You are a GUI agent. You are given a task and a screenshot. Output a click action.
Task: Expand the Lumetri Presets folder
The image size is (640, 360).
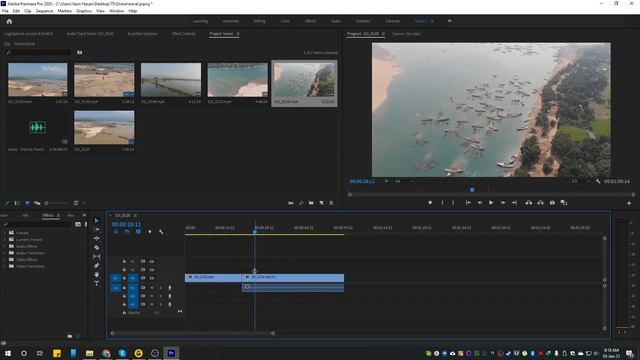coord(4,240)
